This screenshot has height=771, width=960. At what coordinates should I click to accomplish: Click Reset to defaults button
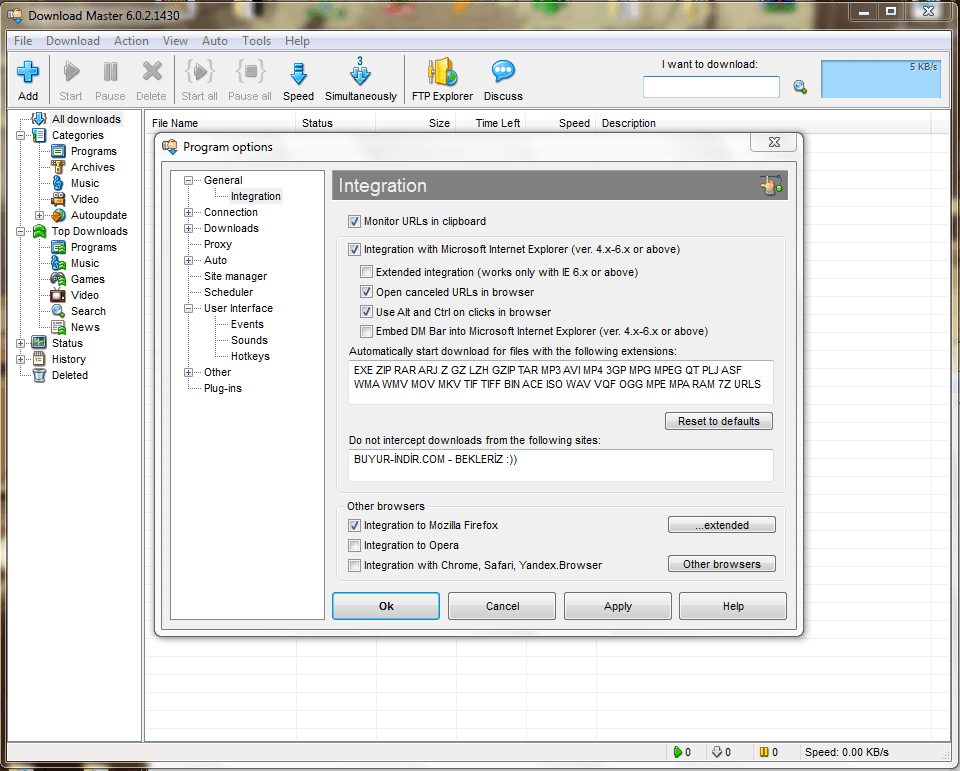(719, 421)
